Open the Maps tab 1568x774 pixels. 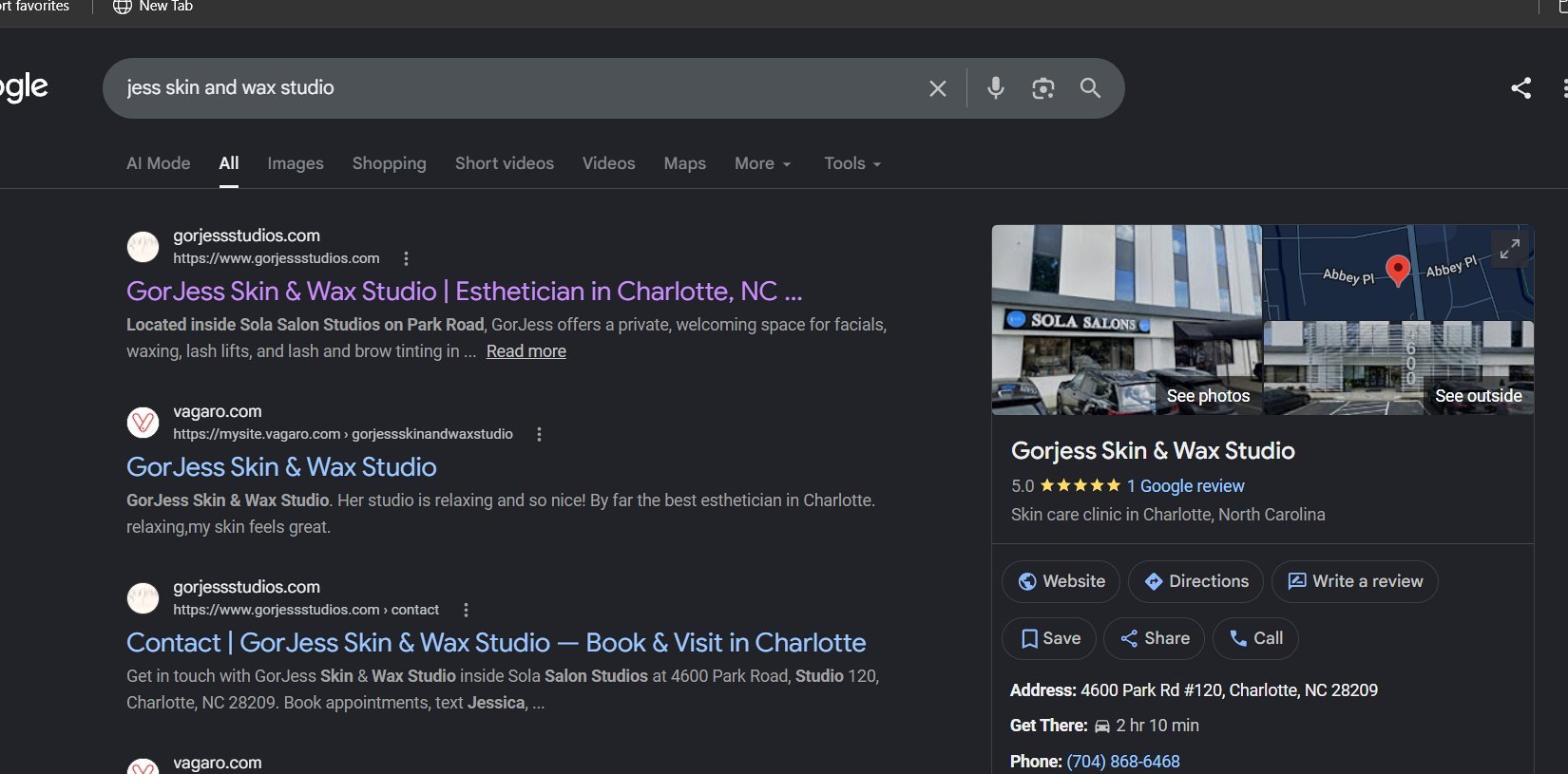point(685,163)
